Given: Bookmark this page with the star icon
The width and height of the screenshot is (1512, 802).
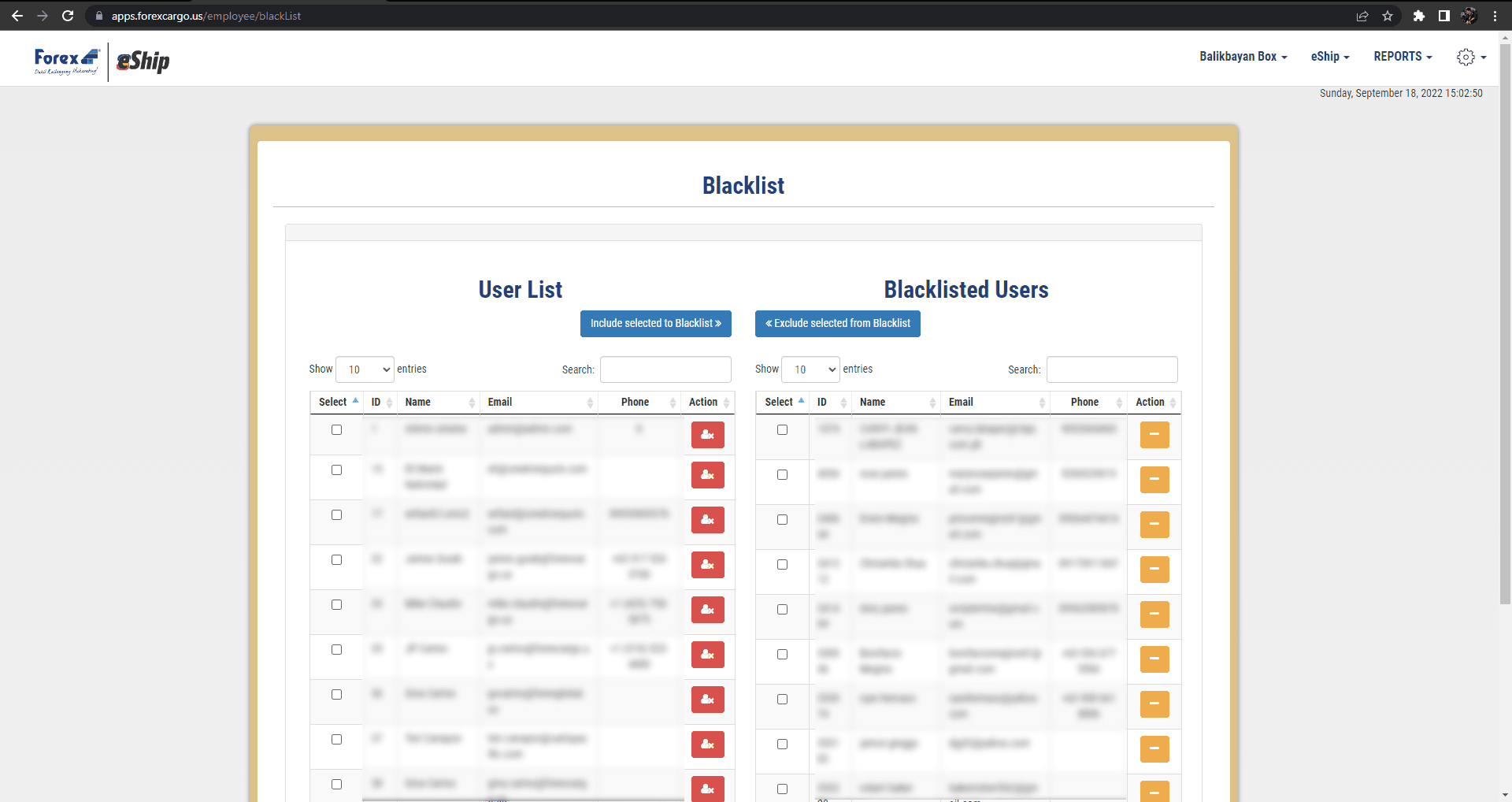Looking at the screenshot, I should [x=1388, y=16].
